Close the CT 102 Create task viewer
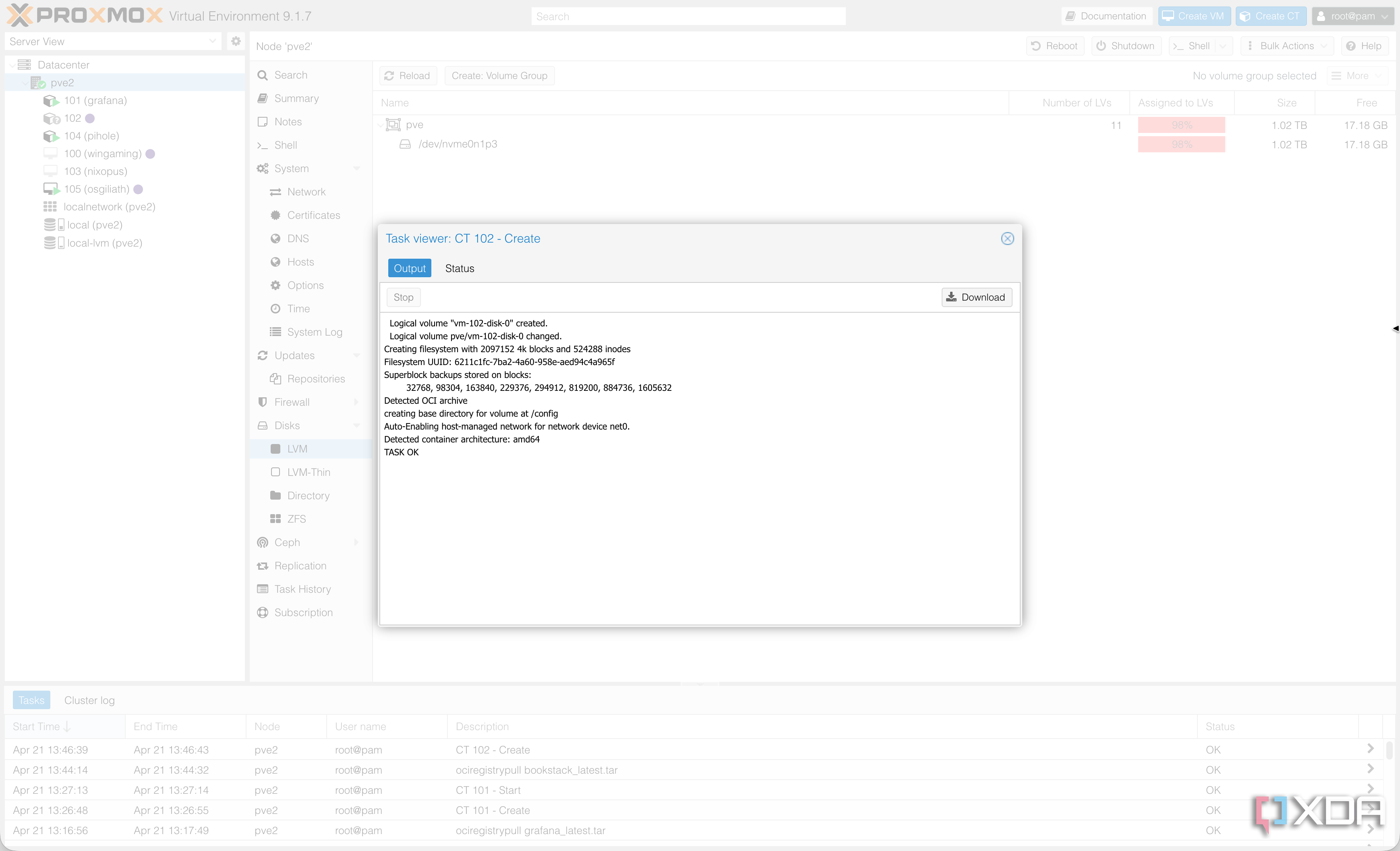The width and height of the screenshot is (1400, 851). 1007,239
